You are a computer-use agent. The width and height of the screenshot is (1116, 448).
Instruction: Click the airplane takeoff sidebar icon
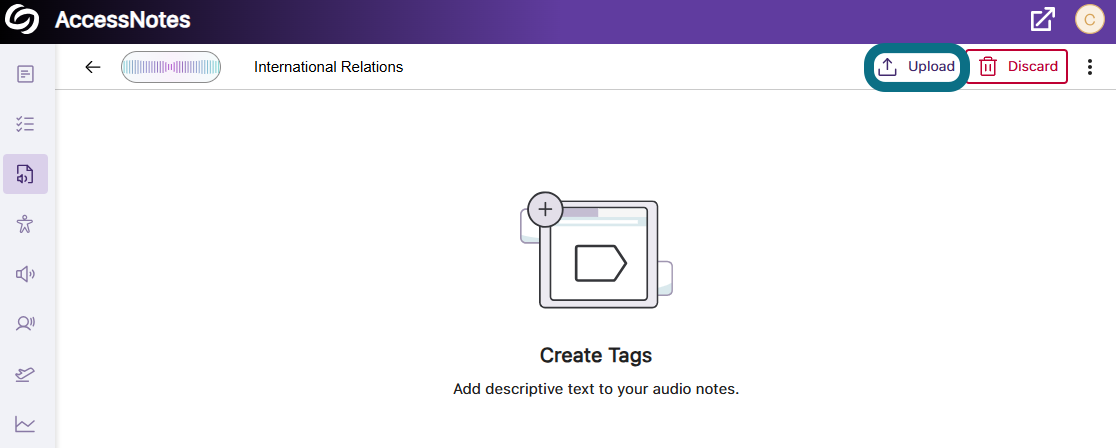(x=26, y=374)
